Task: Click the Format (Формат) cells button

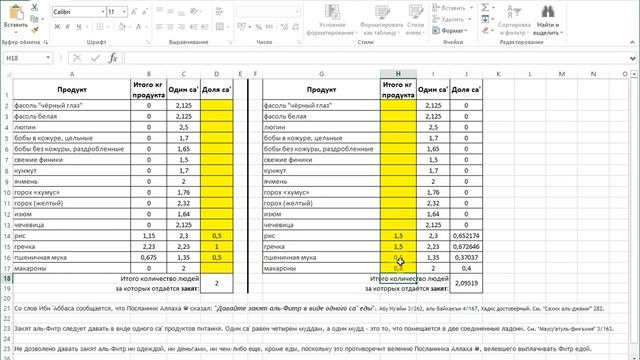Action: pyautogui.click(x=449, y=31)
